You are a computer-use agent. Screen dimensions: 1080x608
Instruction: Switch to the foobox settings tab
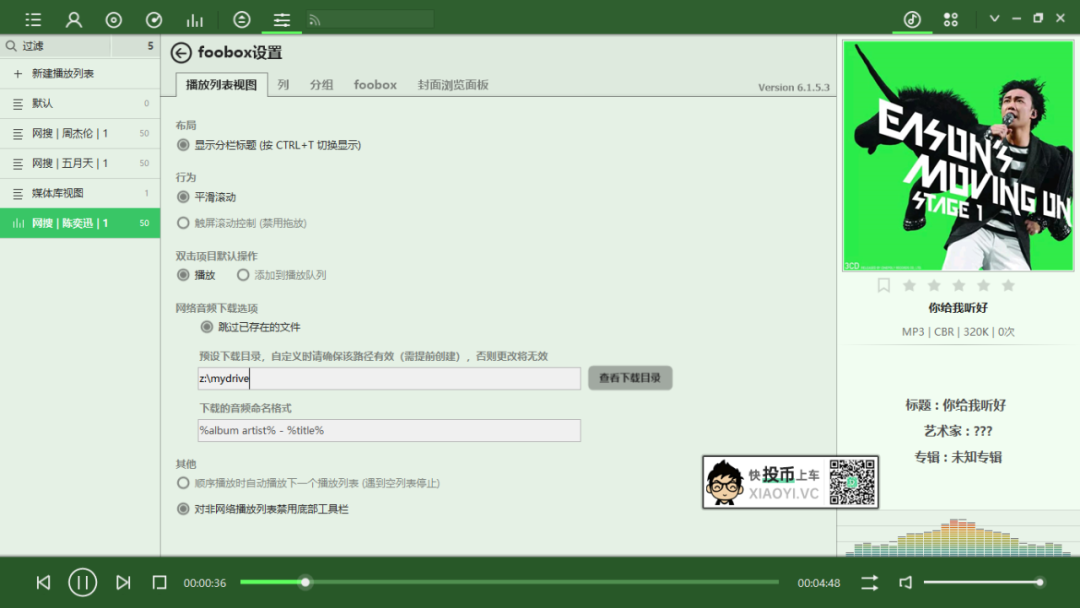(375, 85)
